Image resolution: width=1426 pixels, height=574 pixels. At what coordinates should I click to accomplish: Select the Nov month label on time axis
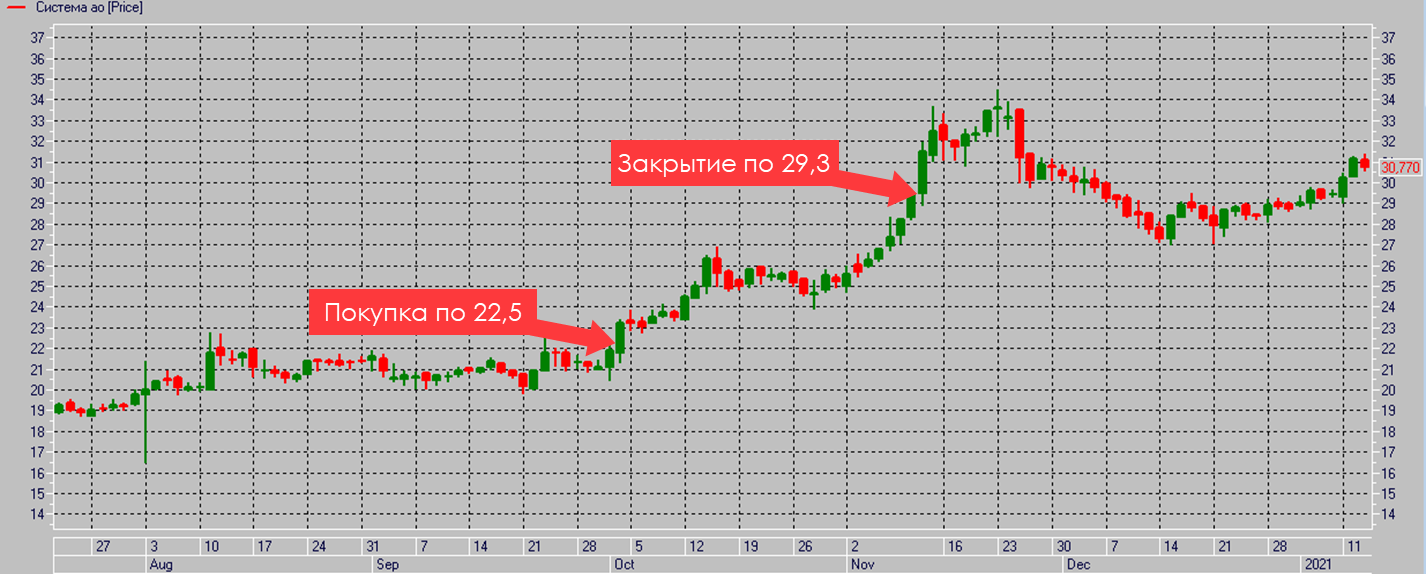click(863, 565)
